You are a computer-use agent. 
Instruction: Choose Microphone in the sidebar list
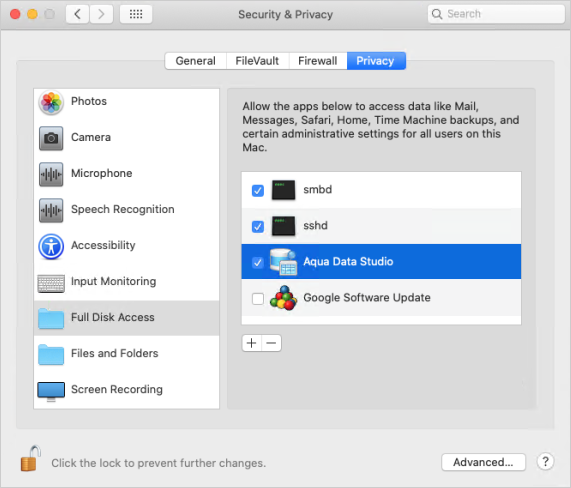(x=126, y=174)
